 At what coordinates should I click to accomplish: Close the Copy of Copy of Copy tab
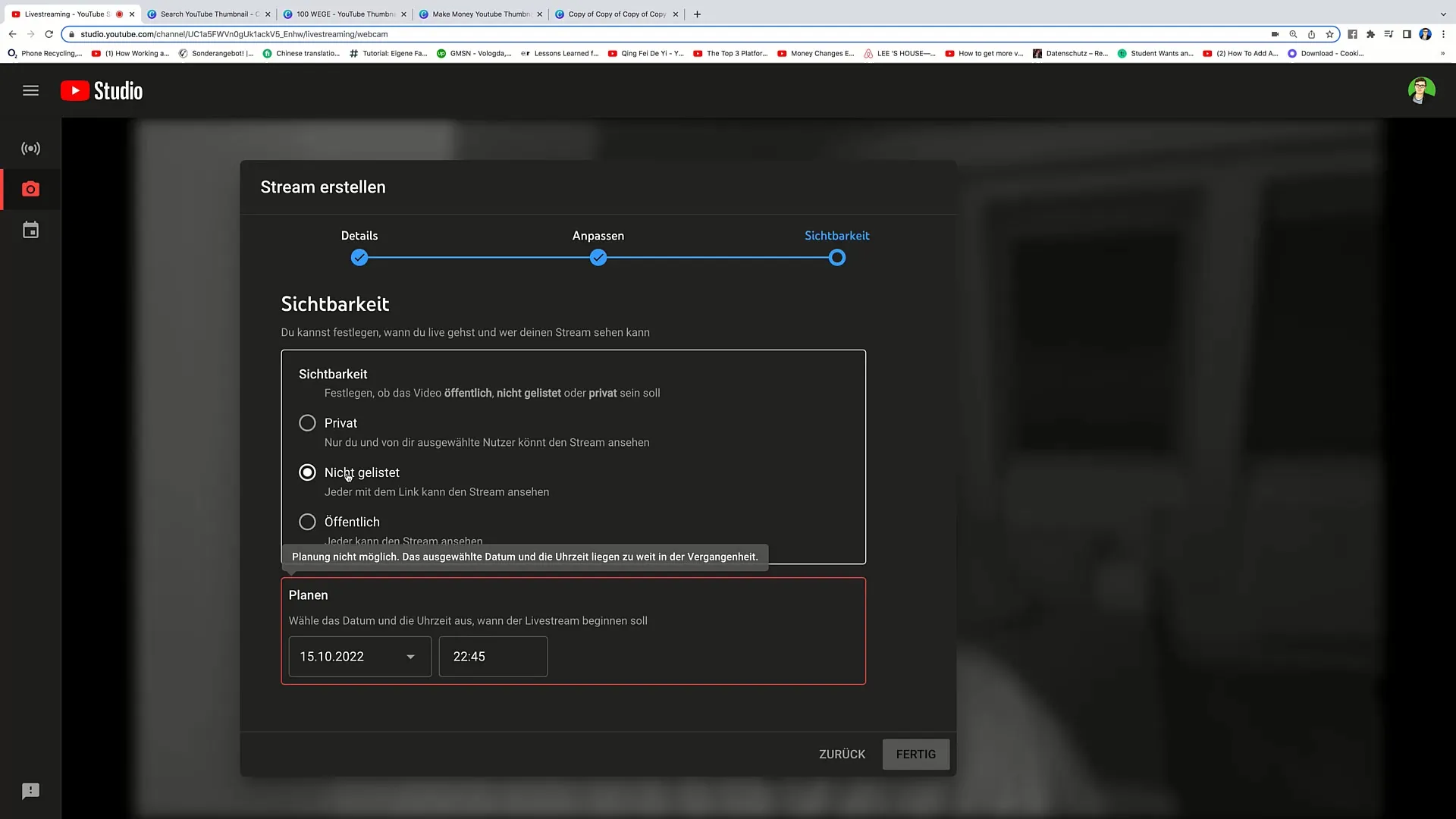(676, 14)
